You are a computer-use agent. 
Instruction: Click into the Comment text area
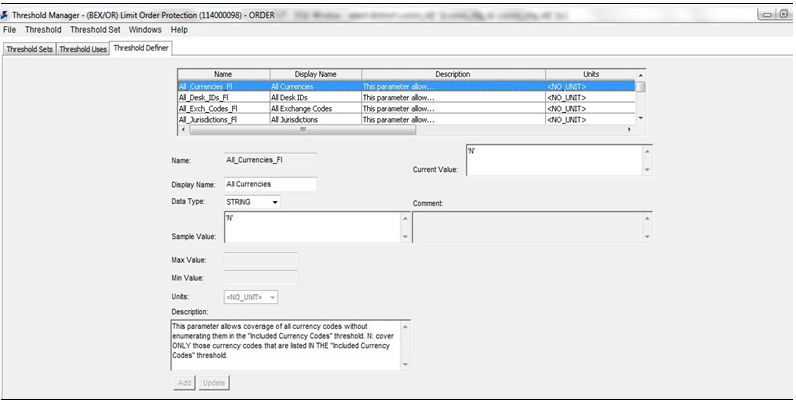[527, 227]
